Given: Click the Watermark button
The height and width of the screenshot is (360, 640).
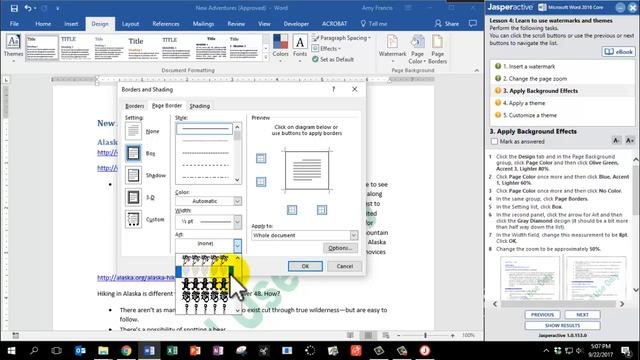Looking at the screenshot, I should pyautogui.click(x=392, y=48).
